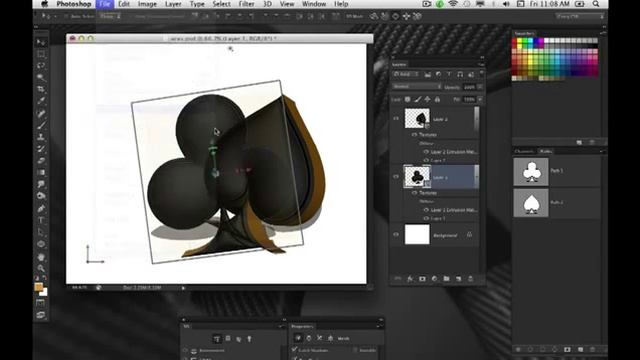
Task: Switch to the Channels tab
Action: [524, 151]
